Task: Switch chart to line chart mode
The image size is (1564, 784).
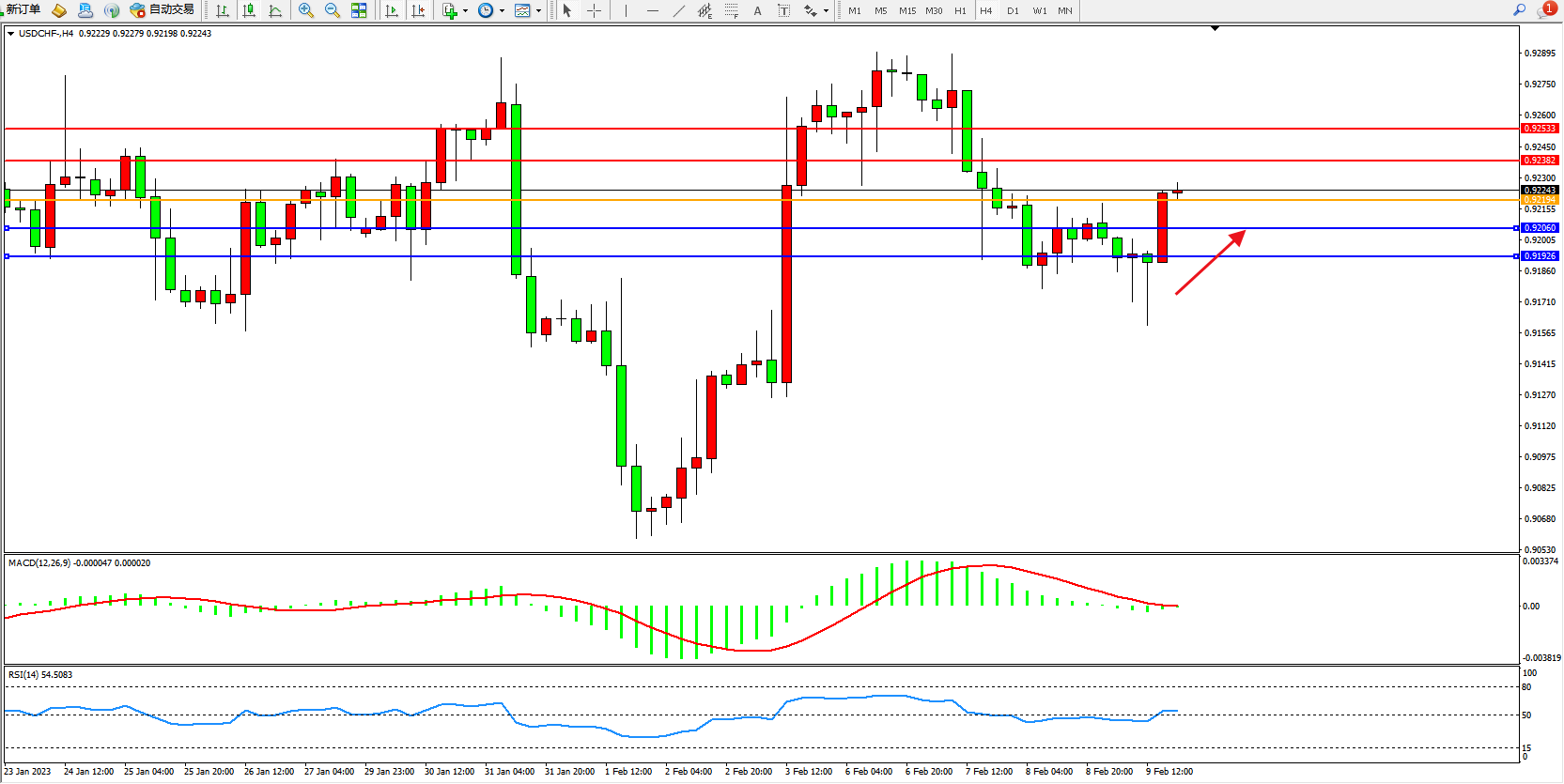Action: [275, 10]
